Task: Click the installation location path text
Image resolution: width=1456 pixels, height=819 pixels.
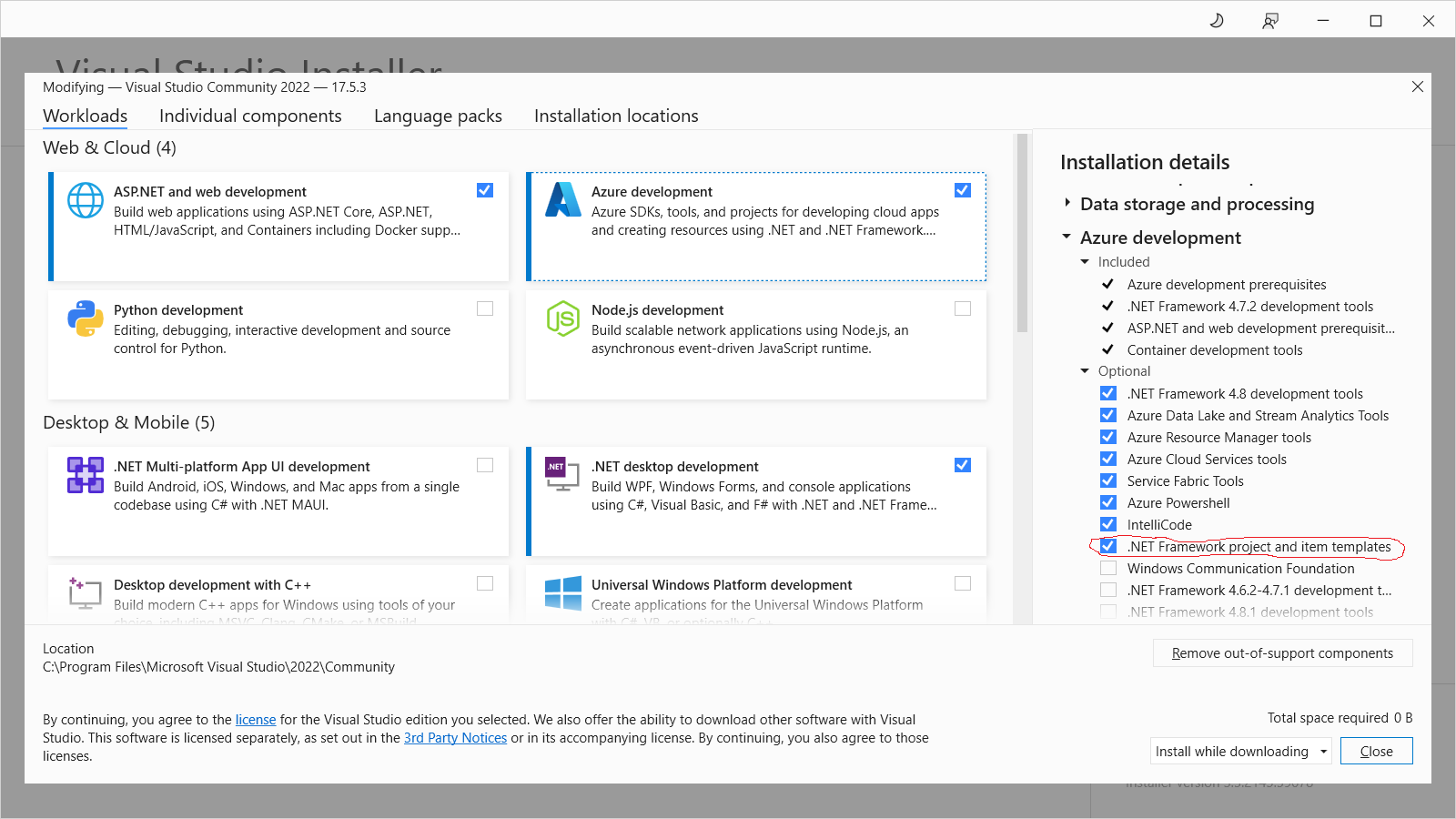Action: click(x=218, y=667)
